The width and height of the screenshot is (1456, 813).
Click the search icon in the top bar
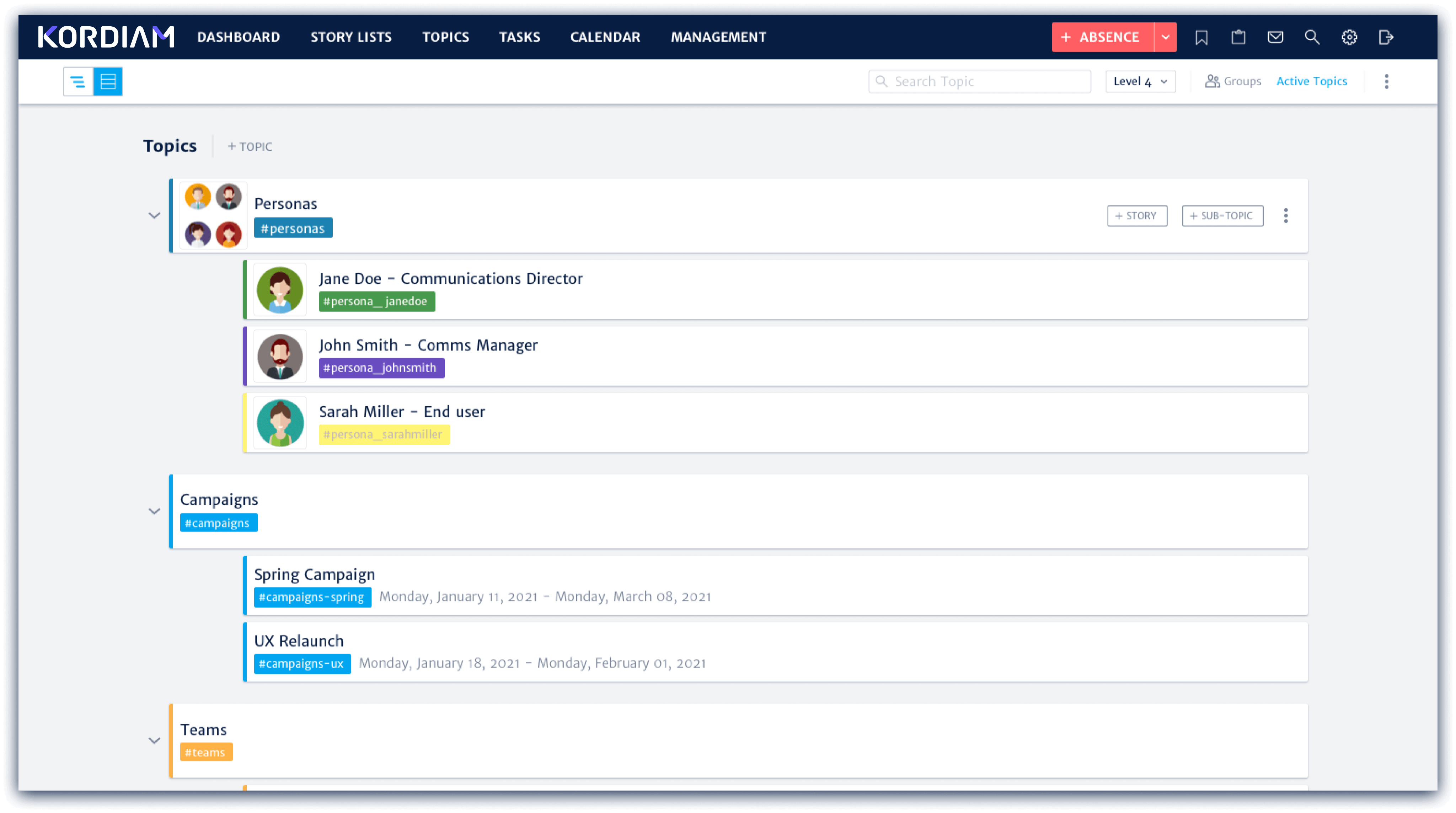[1313, 37]
